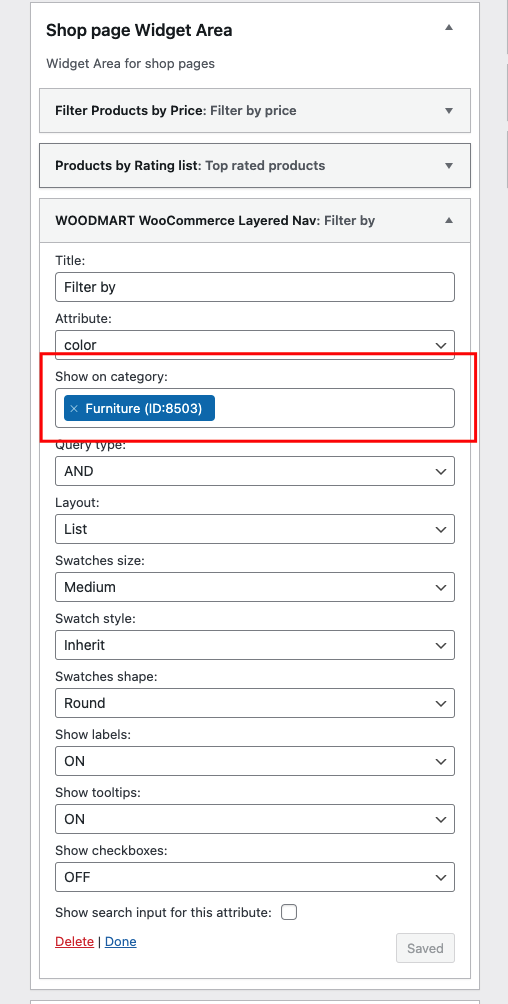Toggle Show search input for this attribute checkbox

tap(289, 912)
